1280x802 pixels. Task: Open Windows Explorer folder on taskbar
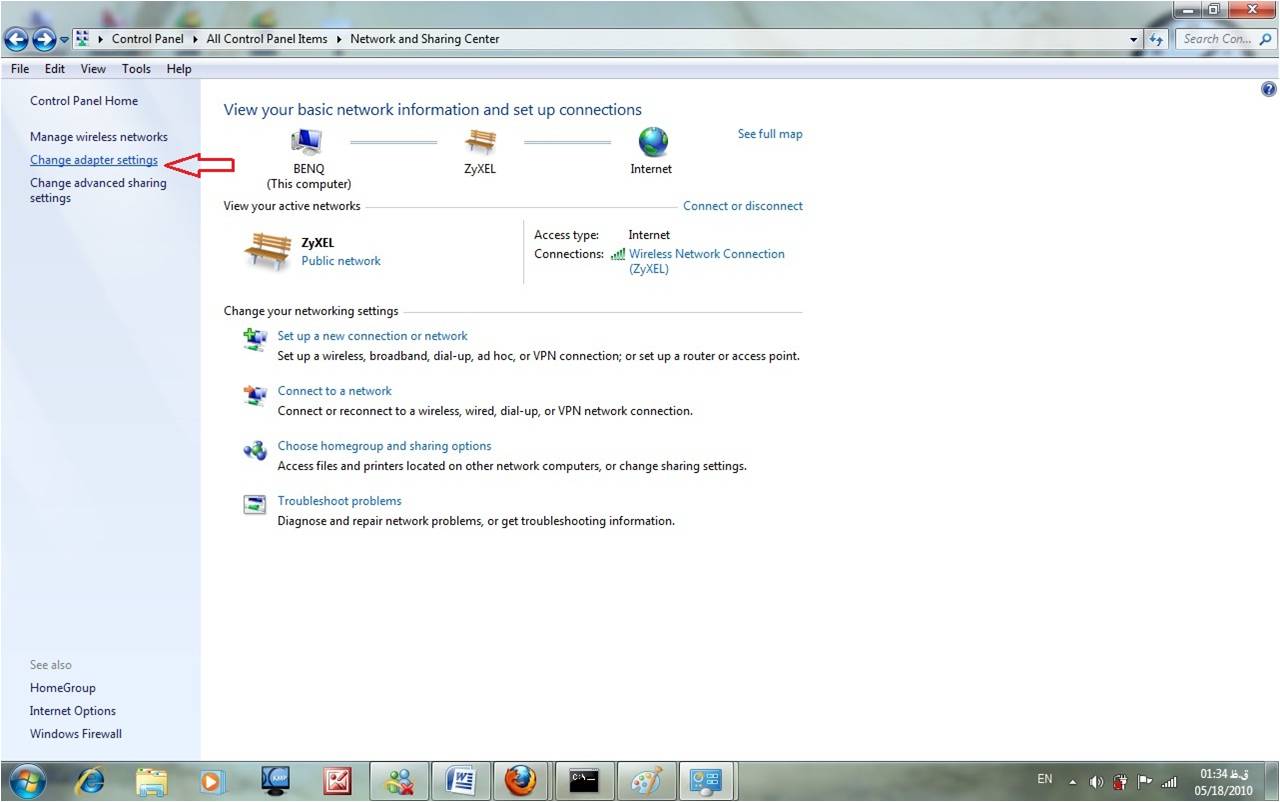click(152, 781)
